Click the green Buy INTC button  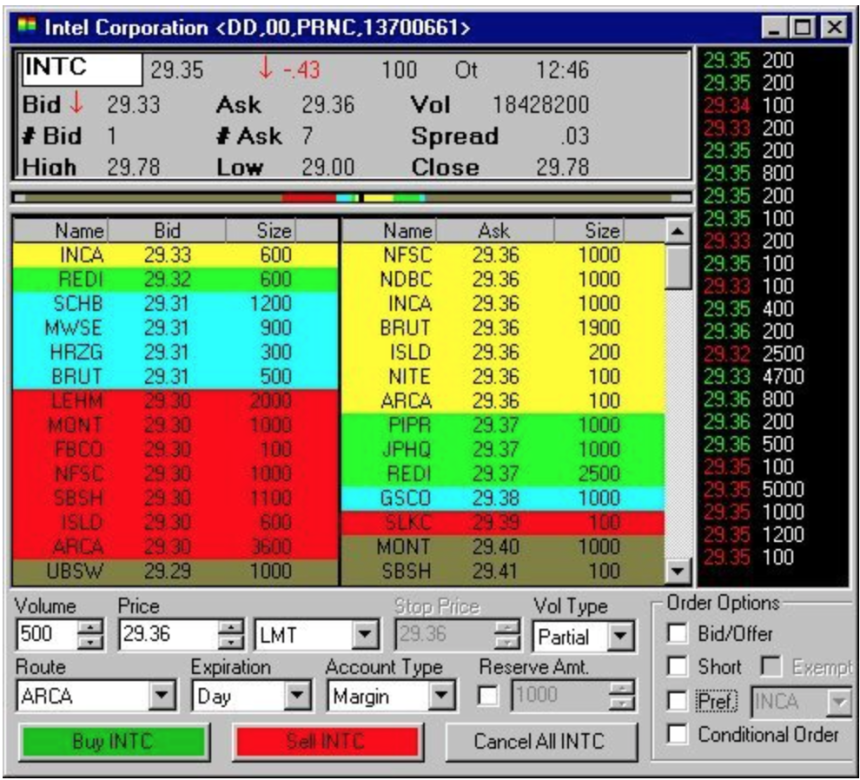point(113,742)
